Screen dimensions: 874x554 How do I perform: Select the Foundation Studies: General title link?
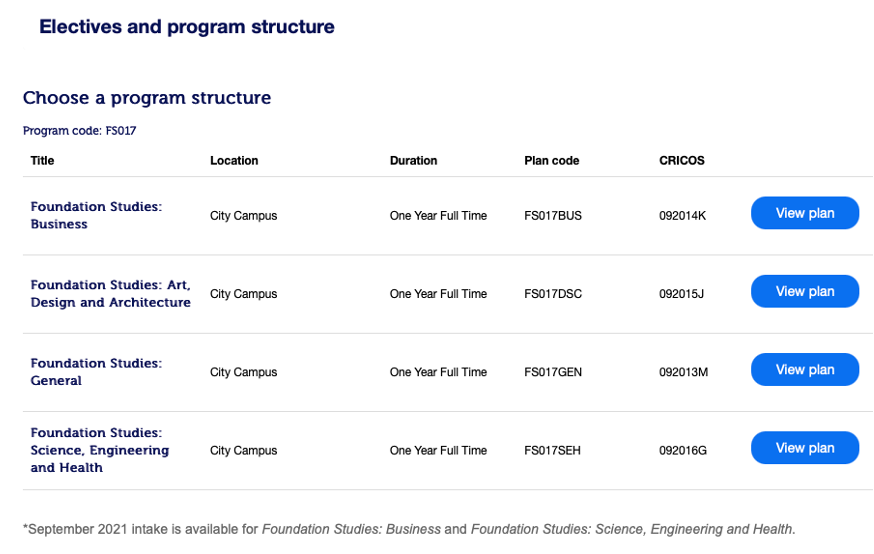(x=96, y=372)
